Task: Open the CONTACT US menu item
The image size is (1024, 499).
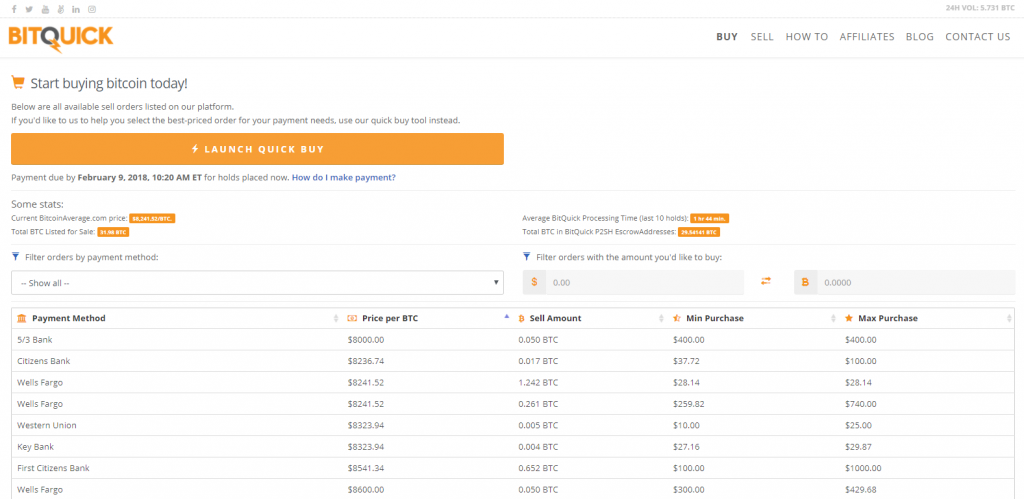Action: click(x=978, y=37)
